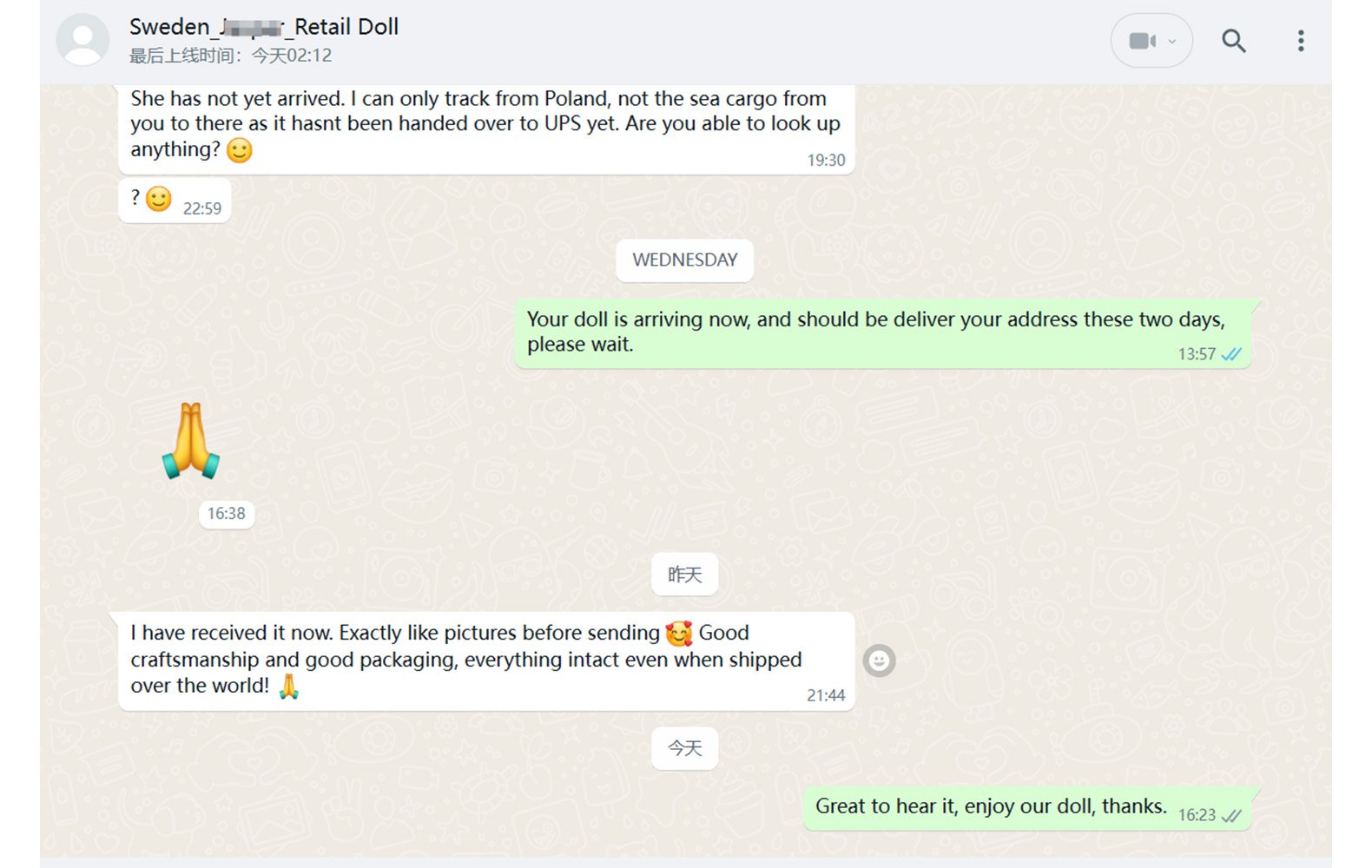
Task: Click the 今天 date separator chip
Action: pos(685,748)
